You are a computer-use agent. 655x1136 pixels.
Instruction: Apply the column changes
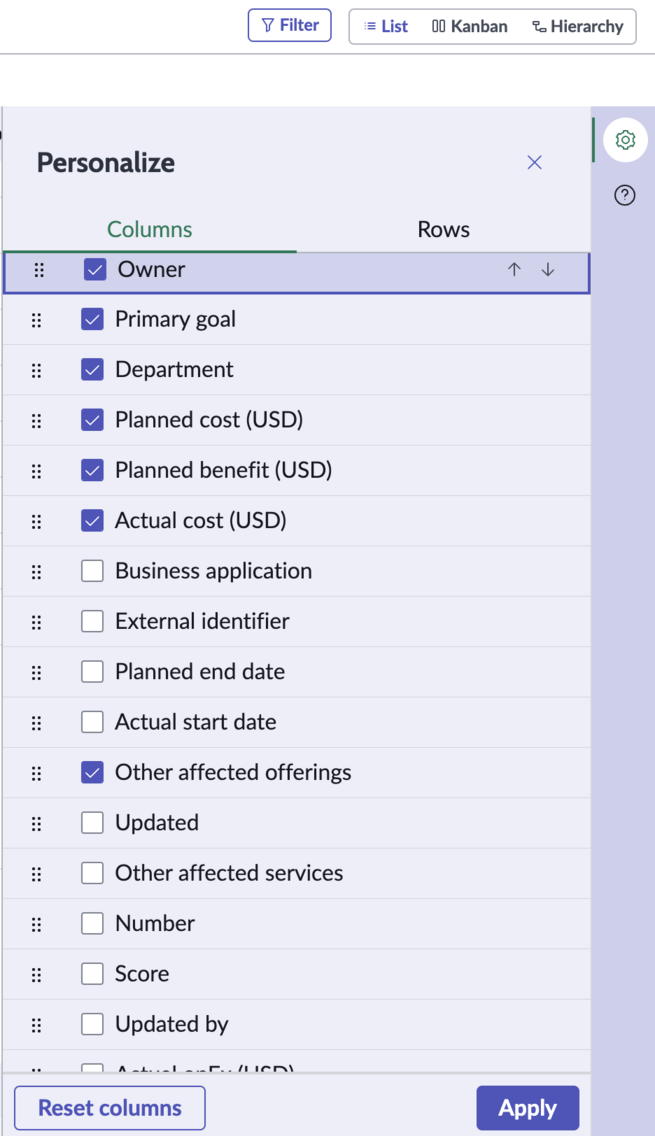(527, 1108)
